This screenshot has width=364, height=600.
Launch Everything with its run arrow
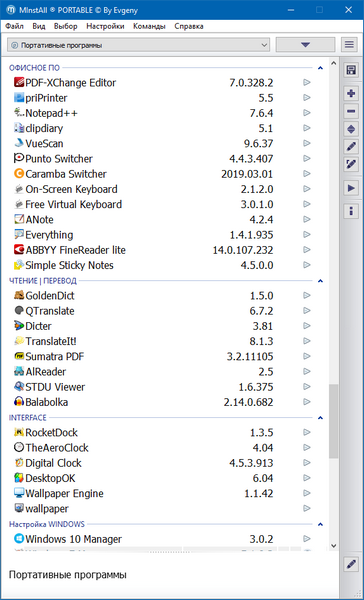(307, 235)
